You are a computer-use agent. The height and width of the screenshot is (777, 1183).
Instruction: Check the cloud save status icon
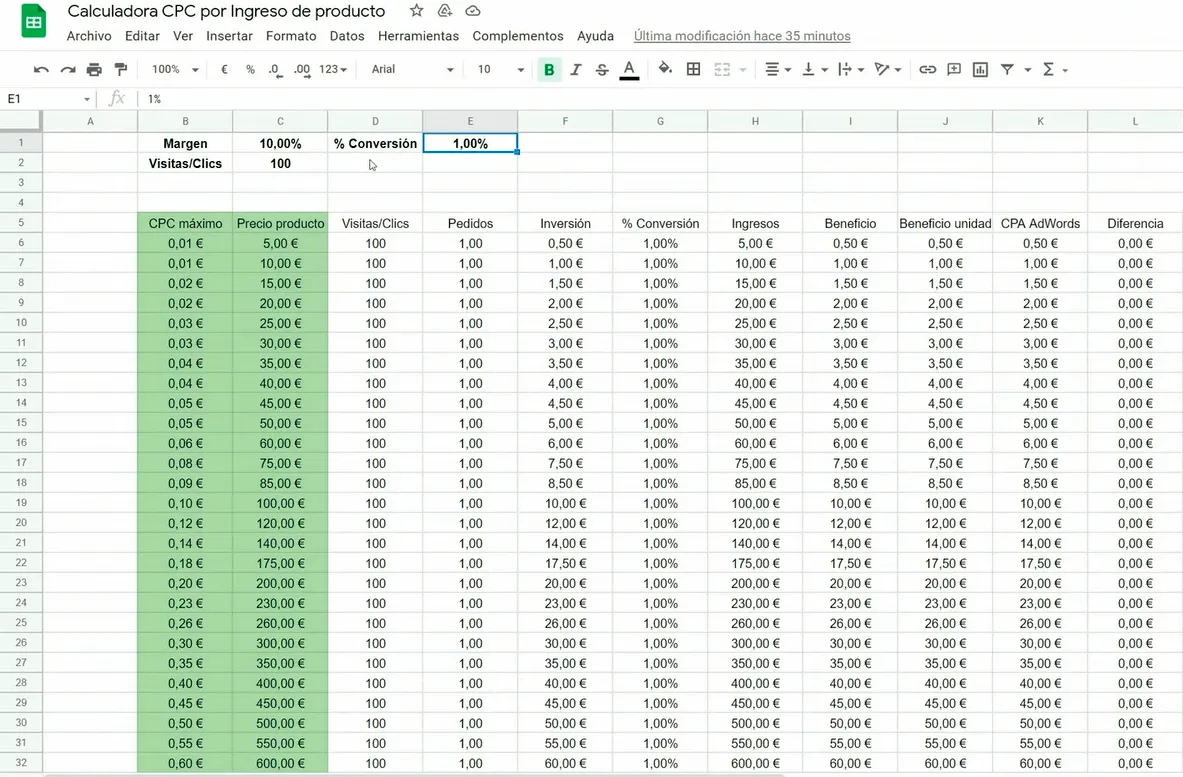(x=473, y=11)
